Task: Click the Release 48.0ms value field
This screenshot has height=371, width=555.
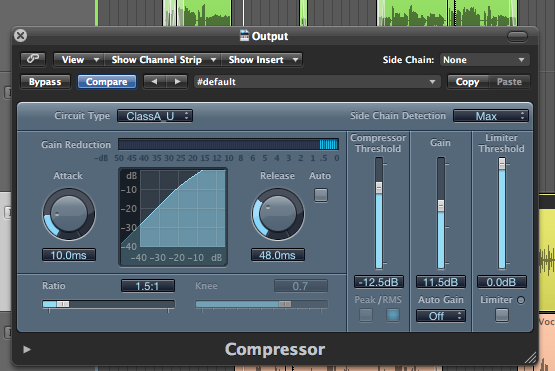Action: [x=278, y=255]
